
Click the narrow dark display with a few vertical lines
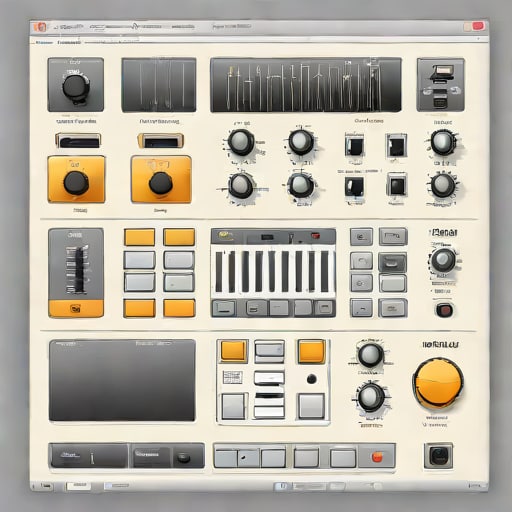pos(159,85)
